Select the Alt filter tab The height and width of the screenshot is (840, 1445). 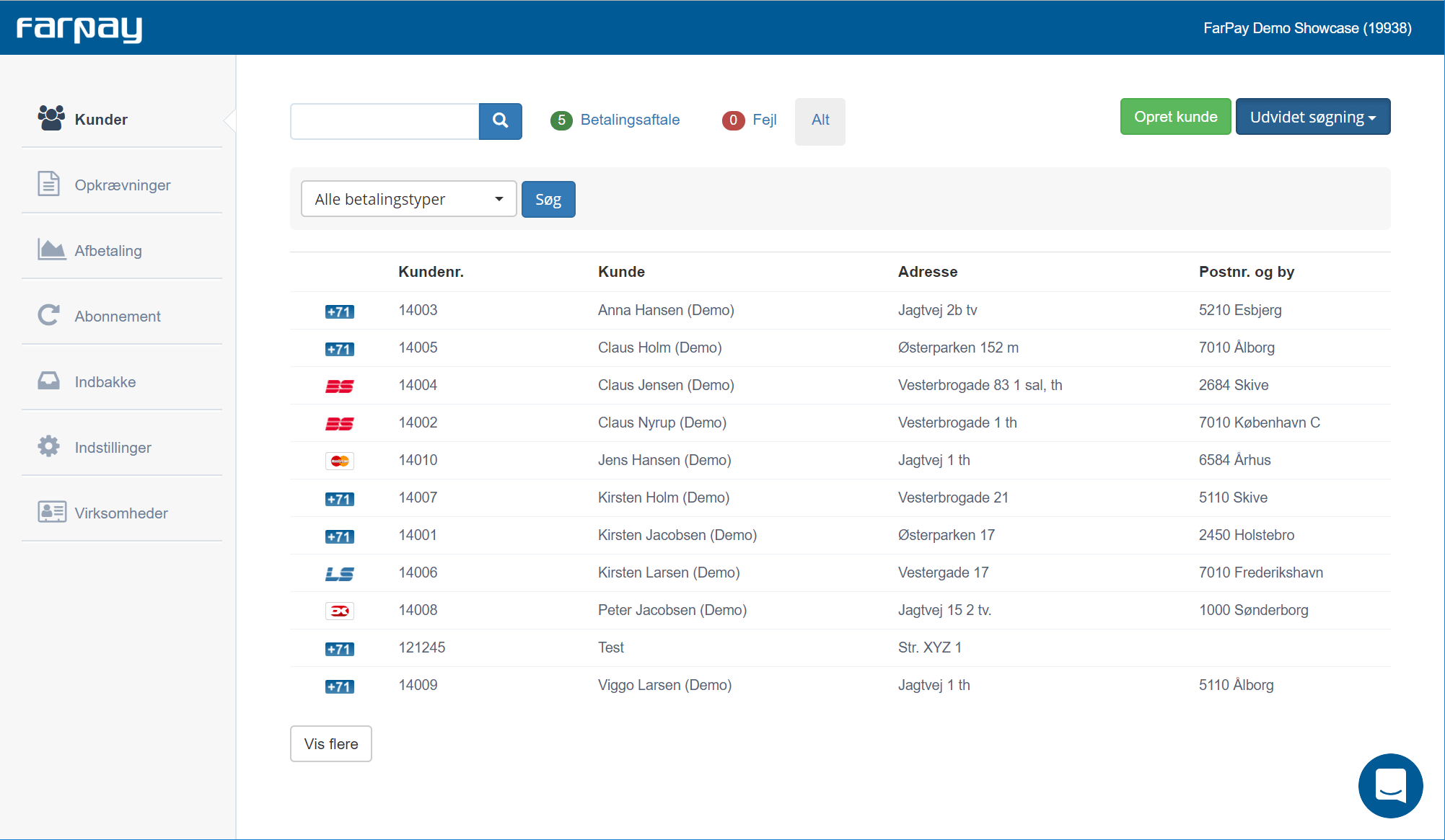820,120
